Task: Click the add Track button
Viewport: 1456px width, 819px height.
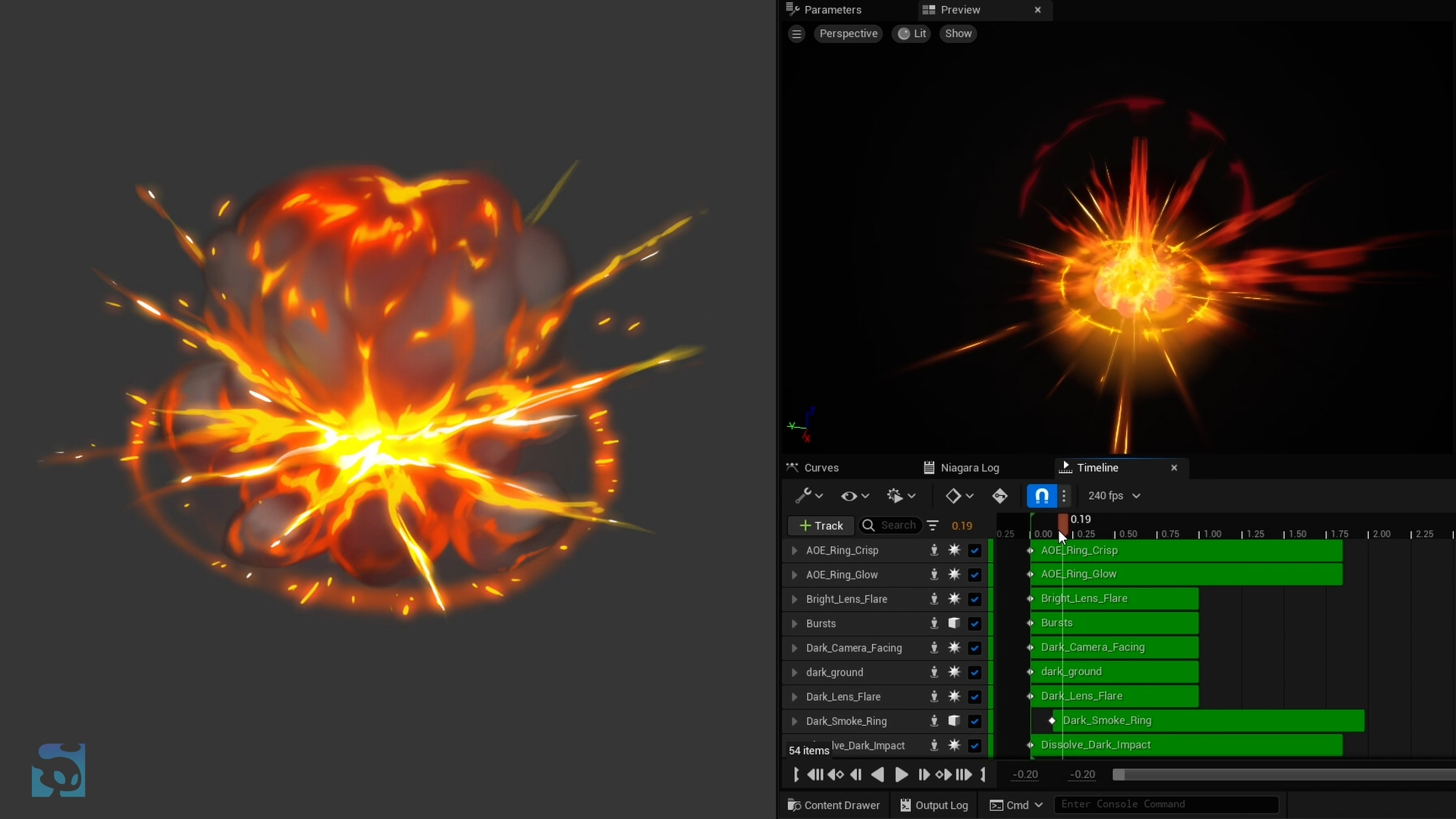Action: pos(821,526)
